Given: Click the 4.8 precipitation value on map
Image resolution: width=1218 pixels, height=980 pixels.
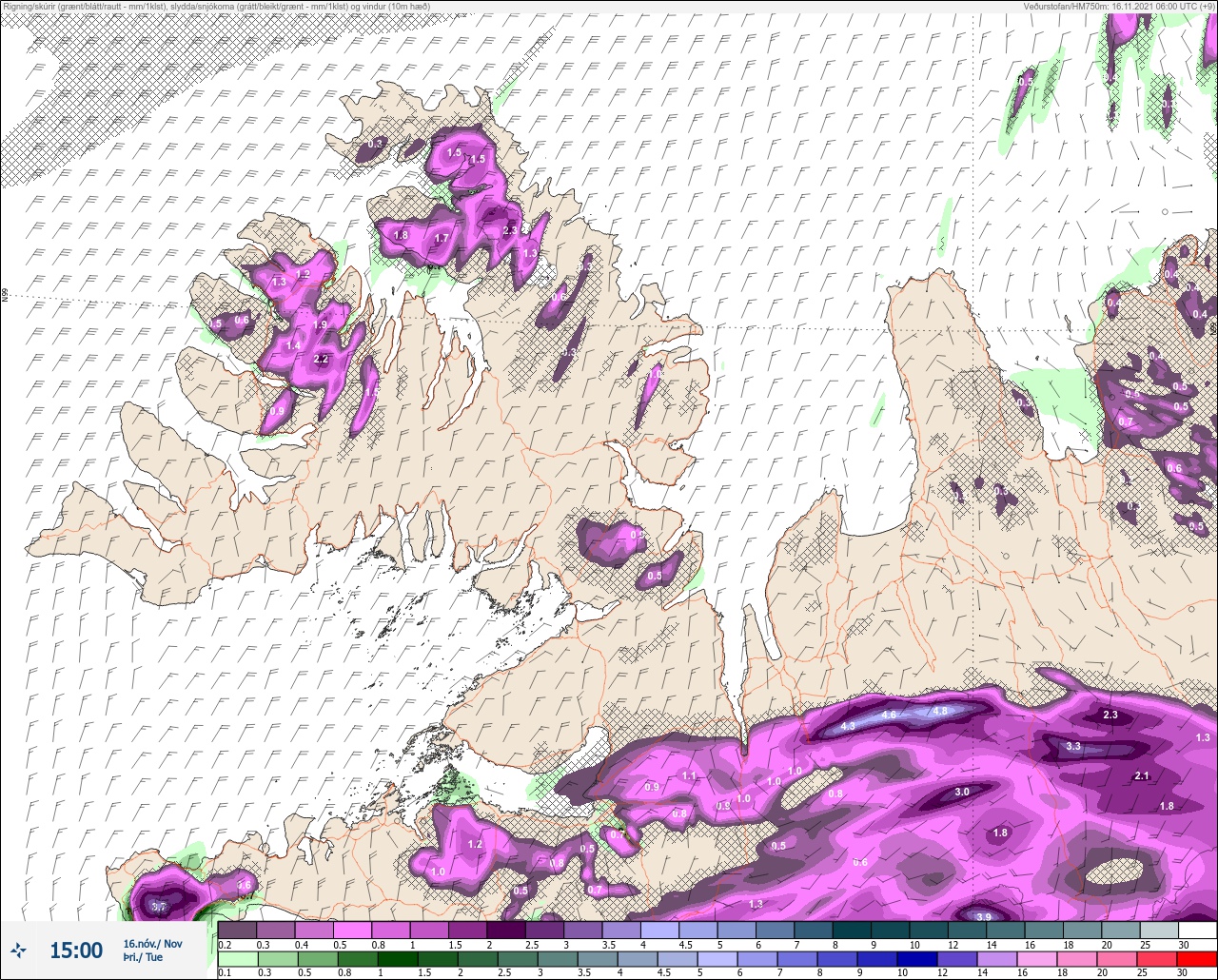Looking at the screenshot, I should pos(940,711).
